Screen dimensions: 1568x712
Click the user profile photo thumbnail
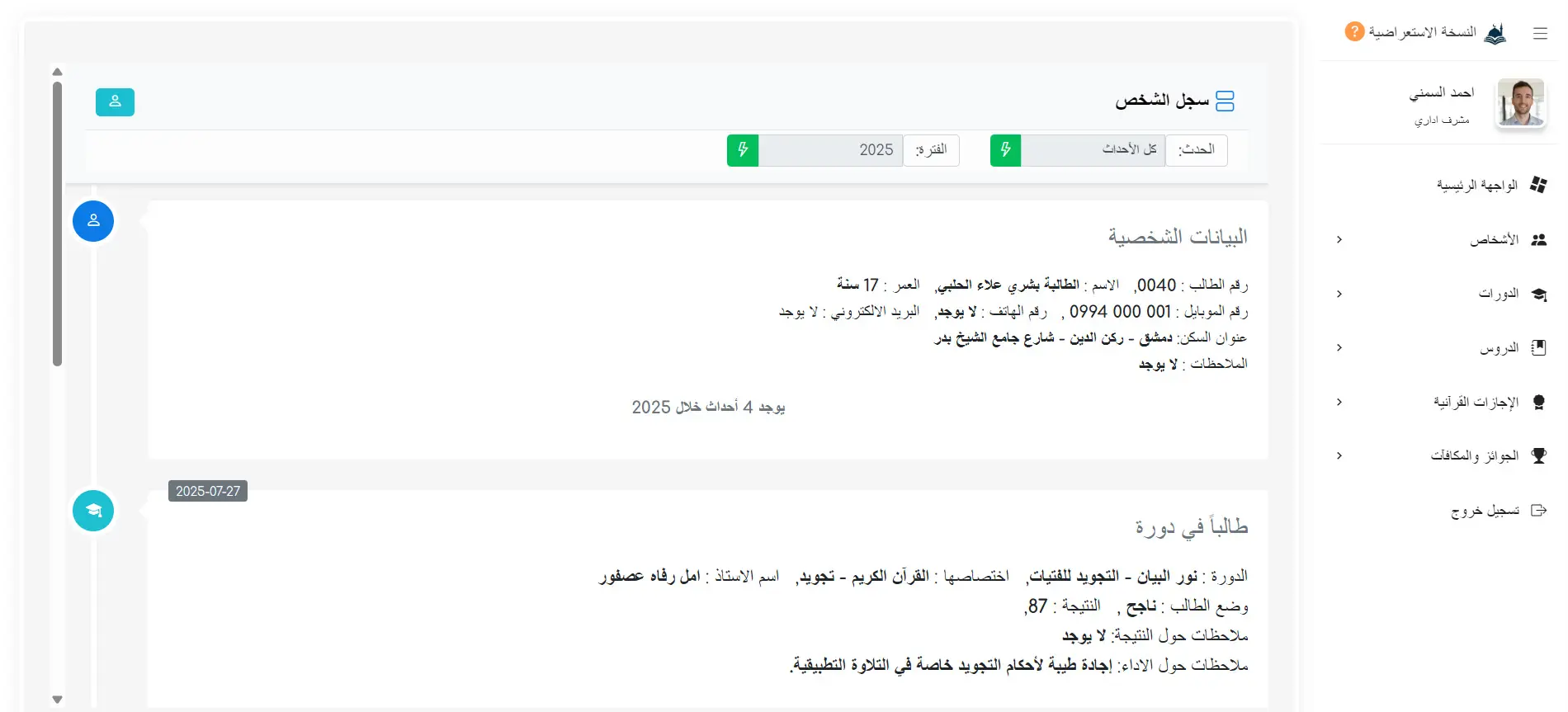tap(1520, 103)
